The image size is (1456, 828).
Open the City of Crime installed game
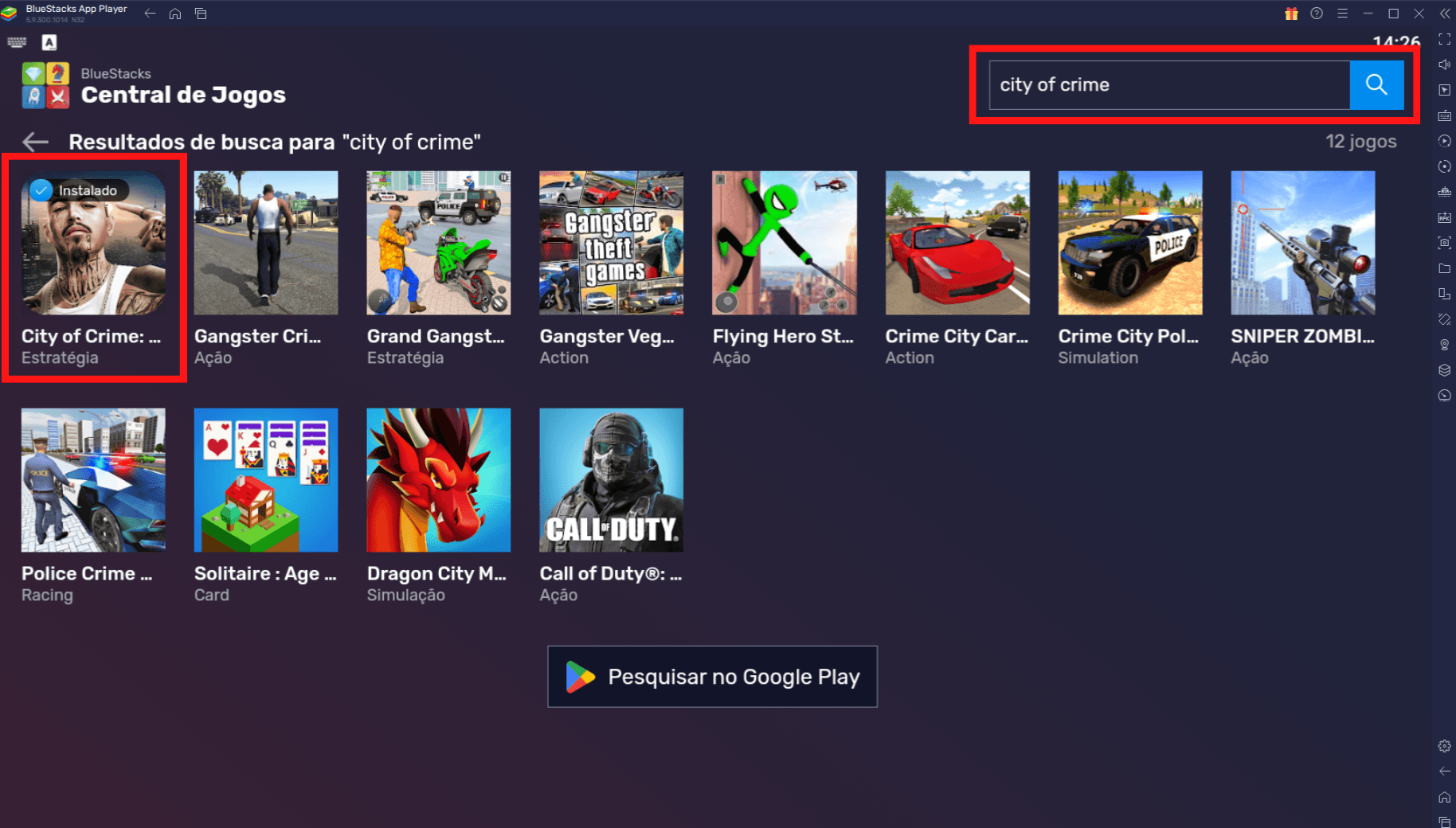point(93,243)
